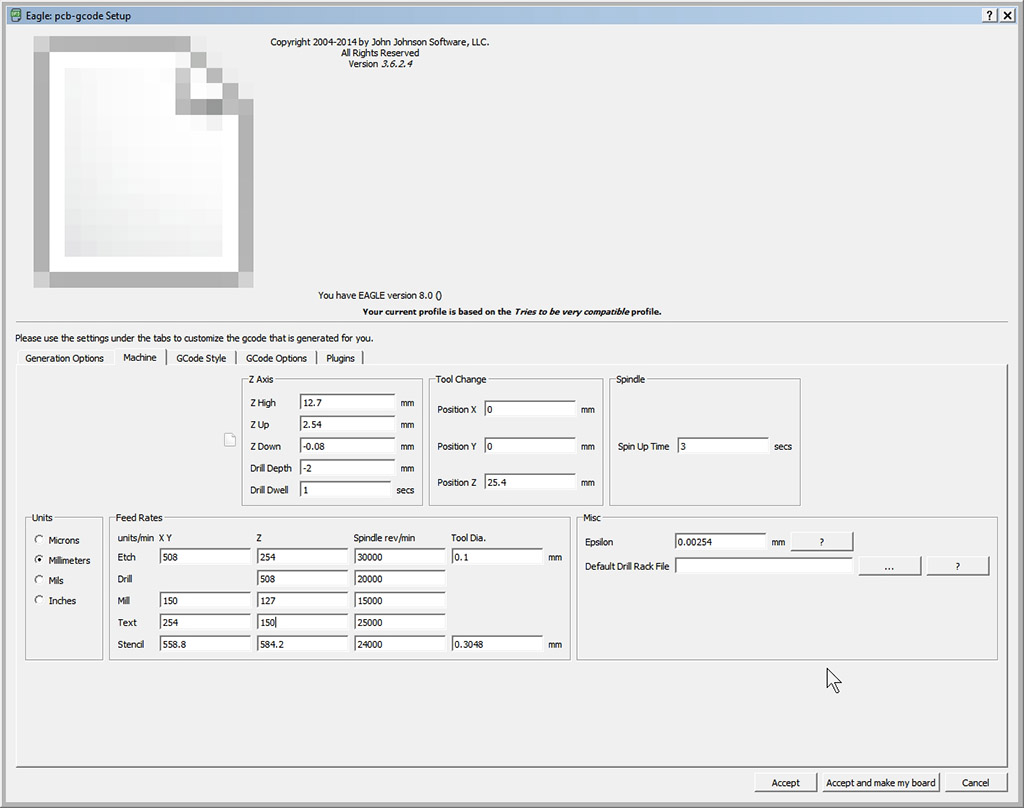Open the Plugins tab
The image size is (1024, 808).
340,358
